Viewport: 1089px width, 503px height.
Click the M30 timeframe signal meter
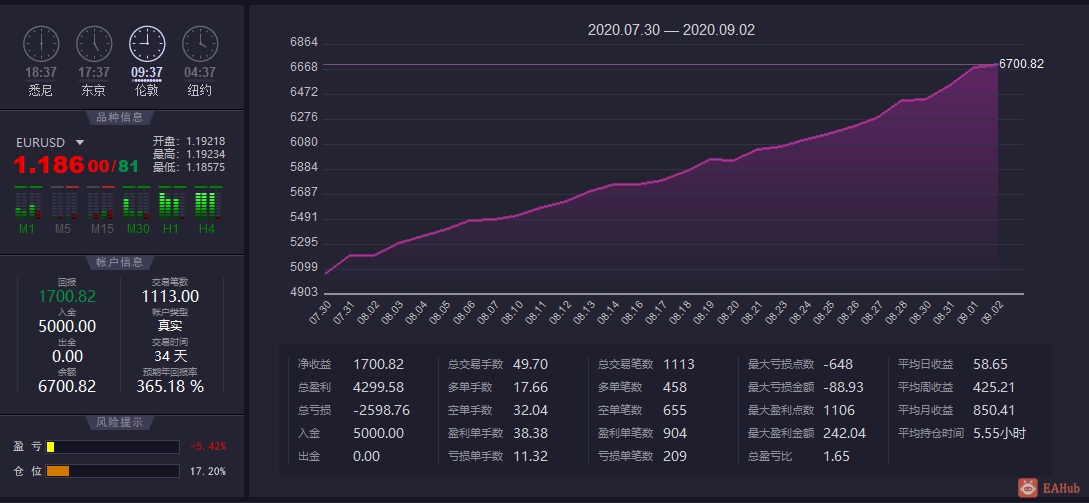(137, 204)
